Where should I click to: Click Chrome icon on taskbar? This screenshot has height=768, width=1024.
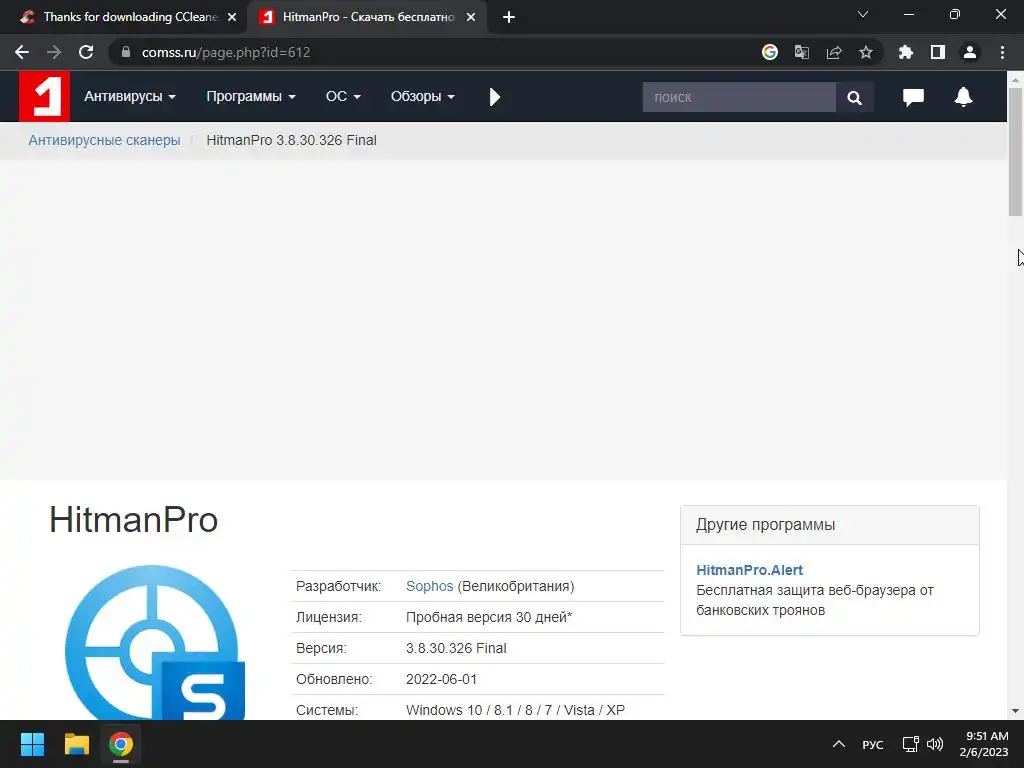click(121, 744)
